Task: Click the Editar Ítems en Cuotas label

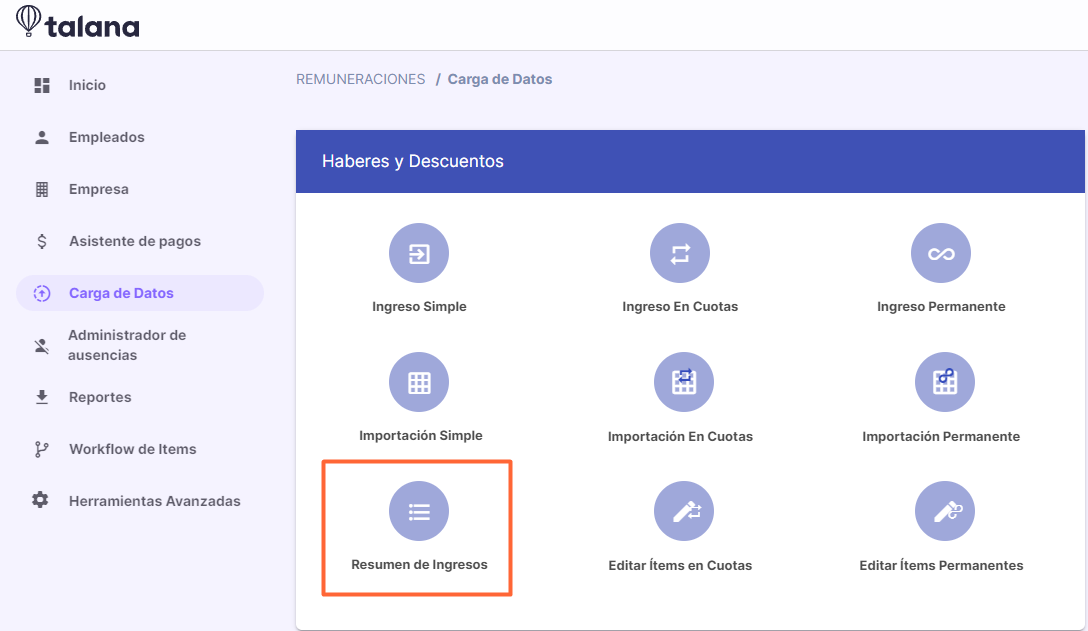Action: click(x=680, y=566)
